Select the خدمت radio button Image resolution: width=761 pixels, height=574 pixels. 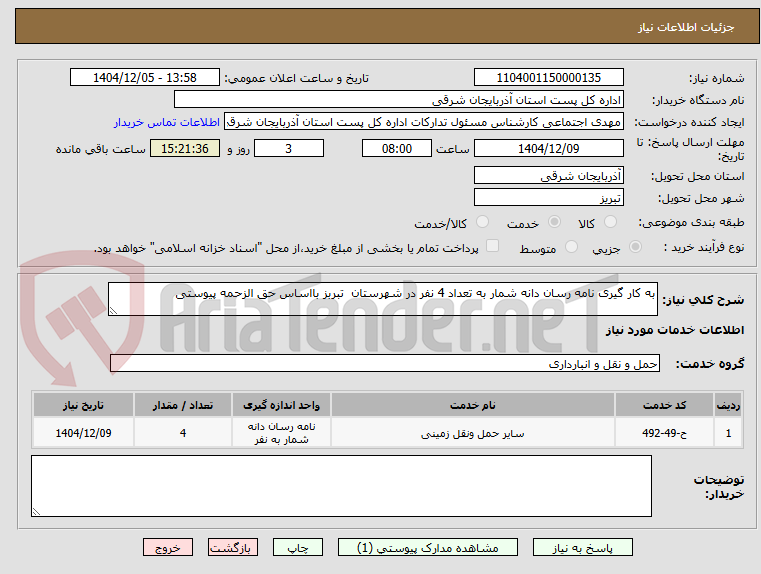(x=554, y=222)
